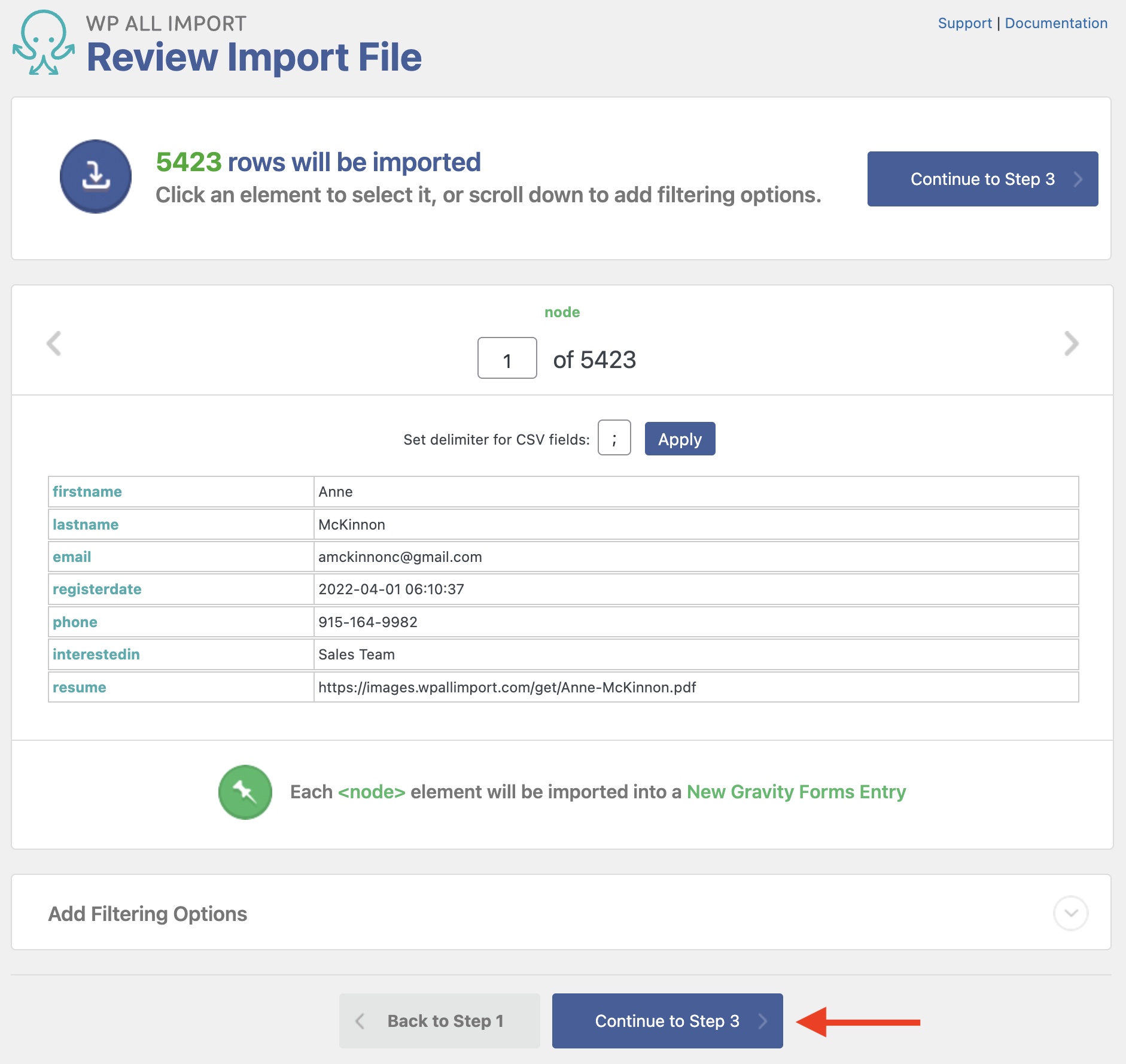The image size is (1126, 1064).
Task: Go back to Step 1
Action: coord(439,1020)
